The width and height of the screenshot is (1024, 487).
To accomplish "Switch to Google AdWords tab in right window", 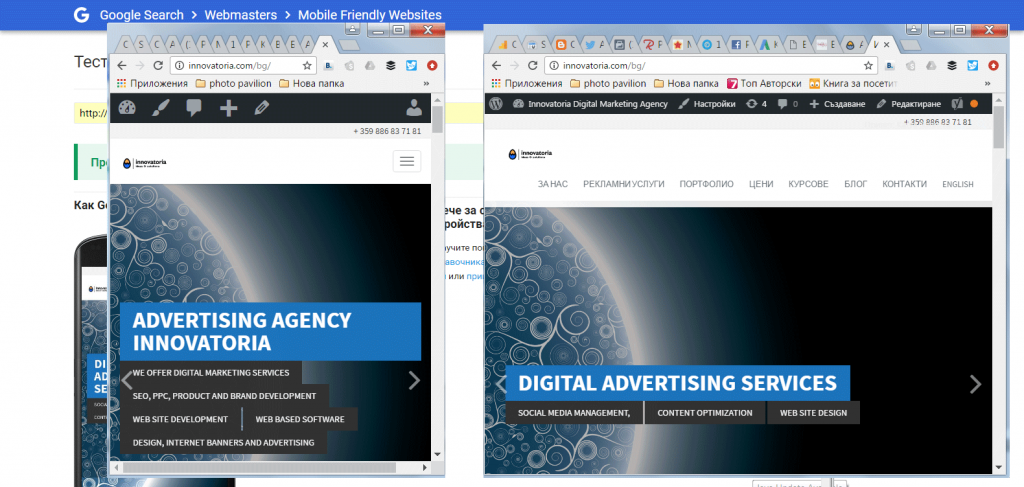I will pyautogui.click(x=768, y=45).
